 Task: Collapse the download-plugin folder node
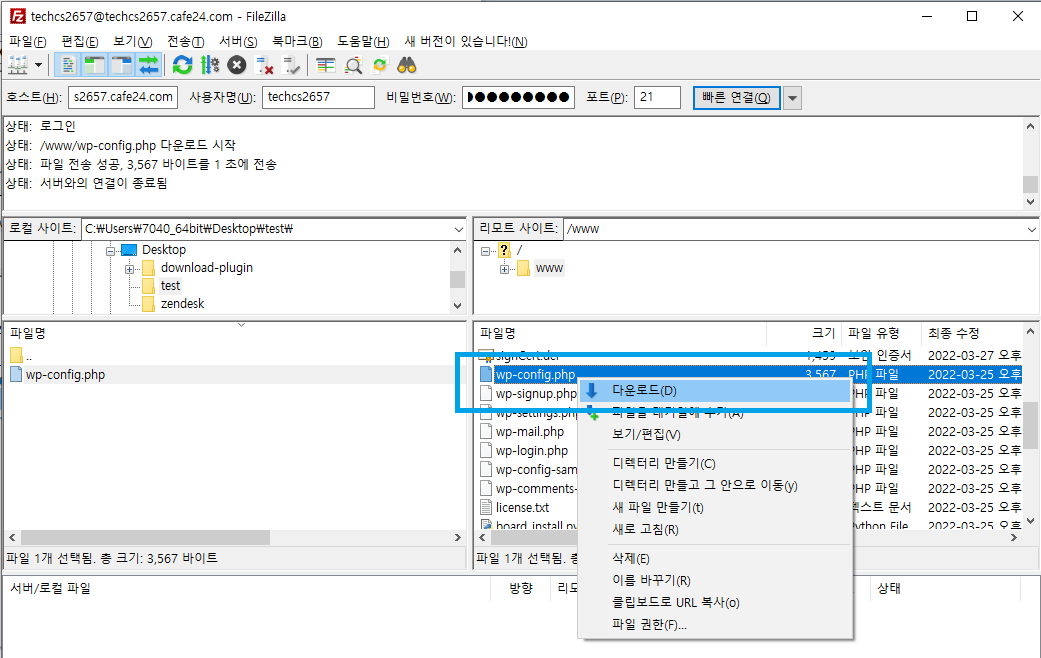tap(131, 270)
